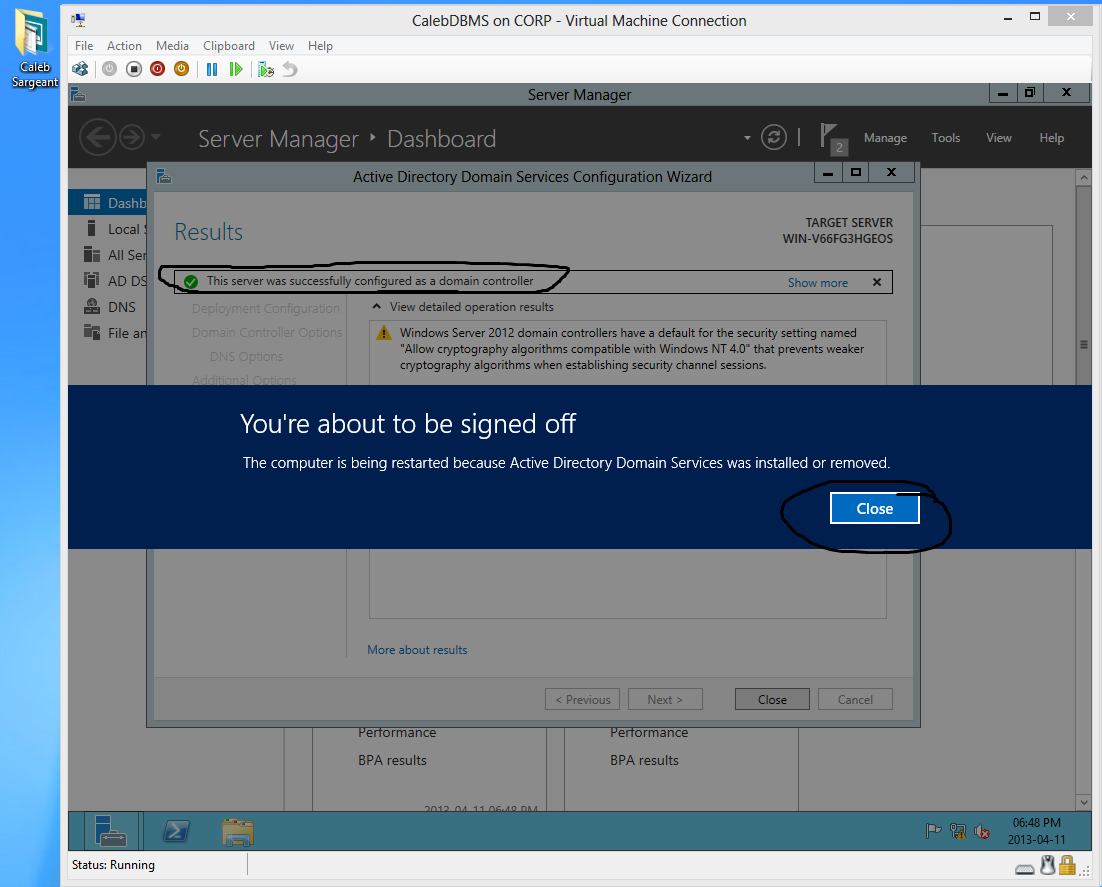
Task: Click the blue Close button on sign-off banner
Action: [x=874, y=508]
